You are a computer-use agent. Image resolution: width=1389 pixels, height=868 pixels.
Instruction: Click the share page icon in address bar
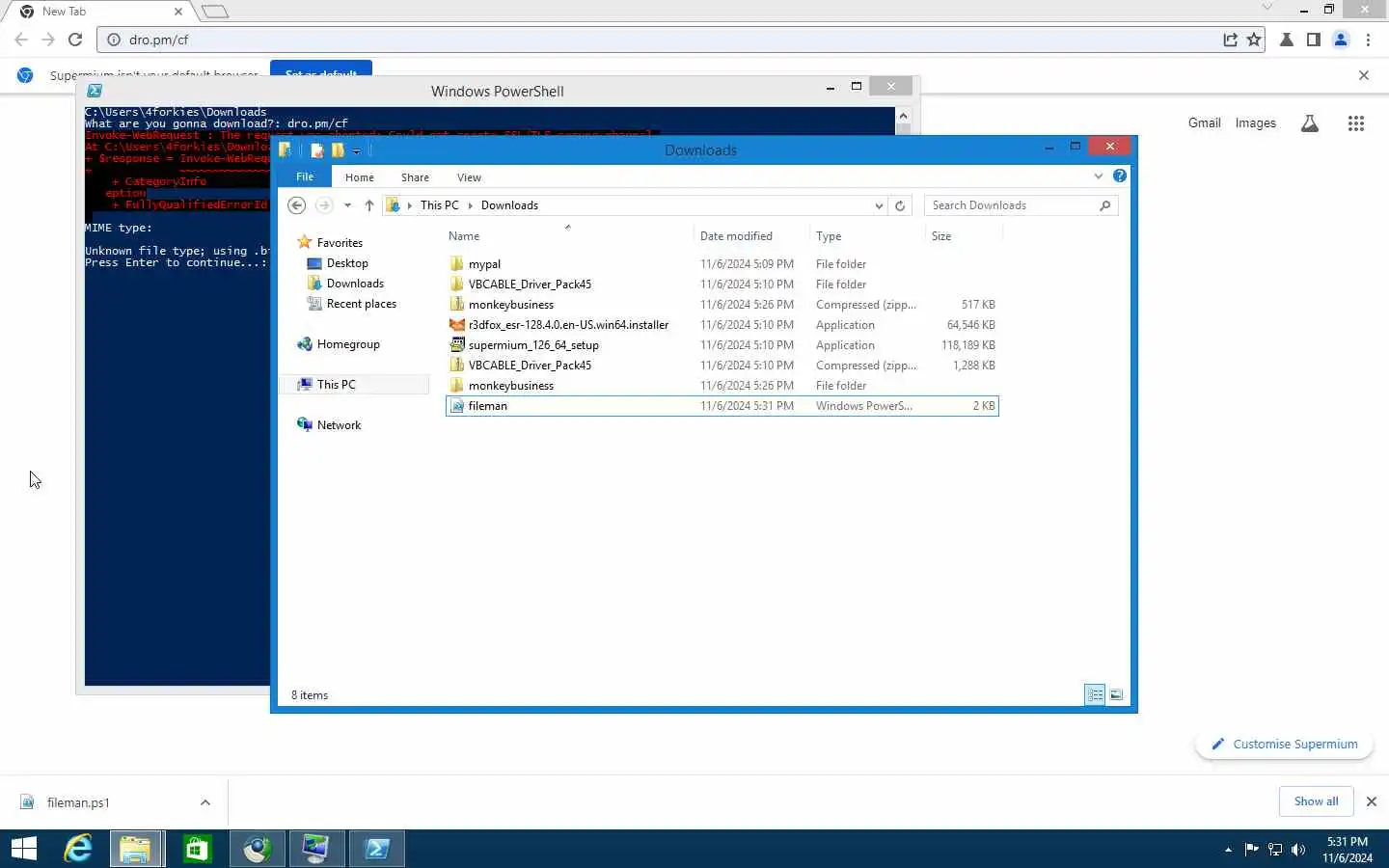(1230, 40)
